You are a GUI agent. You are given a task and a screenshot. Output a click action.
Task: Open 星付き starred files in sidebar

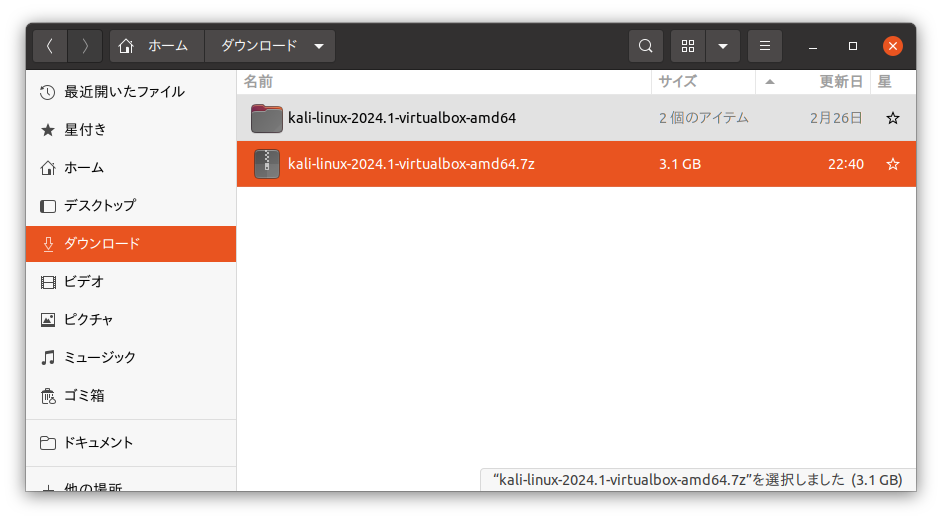131,130
